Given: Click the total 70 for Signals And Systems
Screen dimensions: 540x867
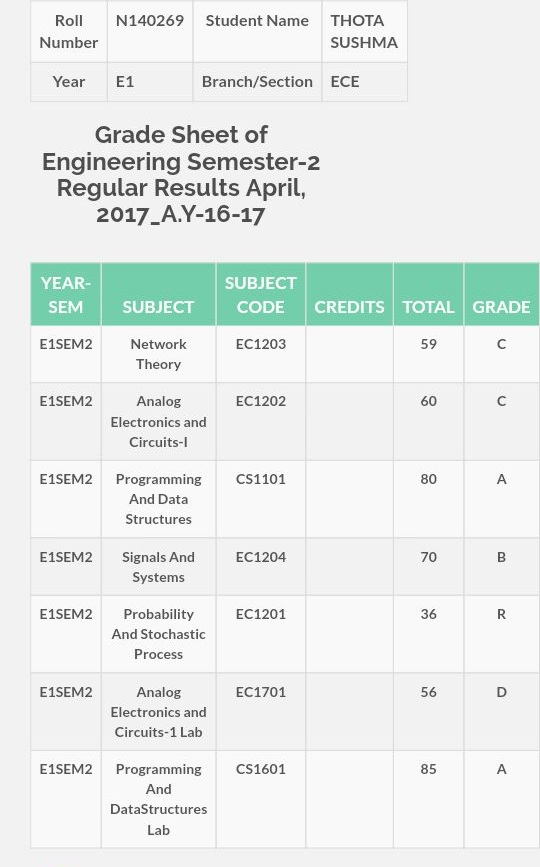Looking at the screenshot, I should [x=428, y=557].
